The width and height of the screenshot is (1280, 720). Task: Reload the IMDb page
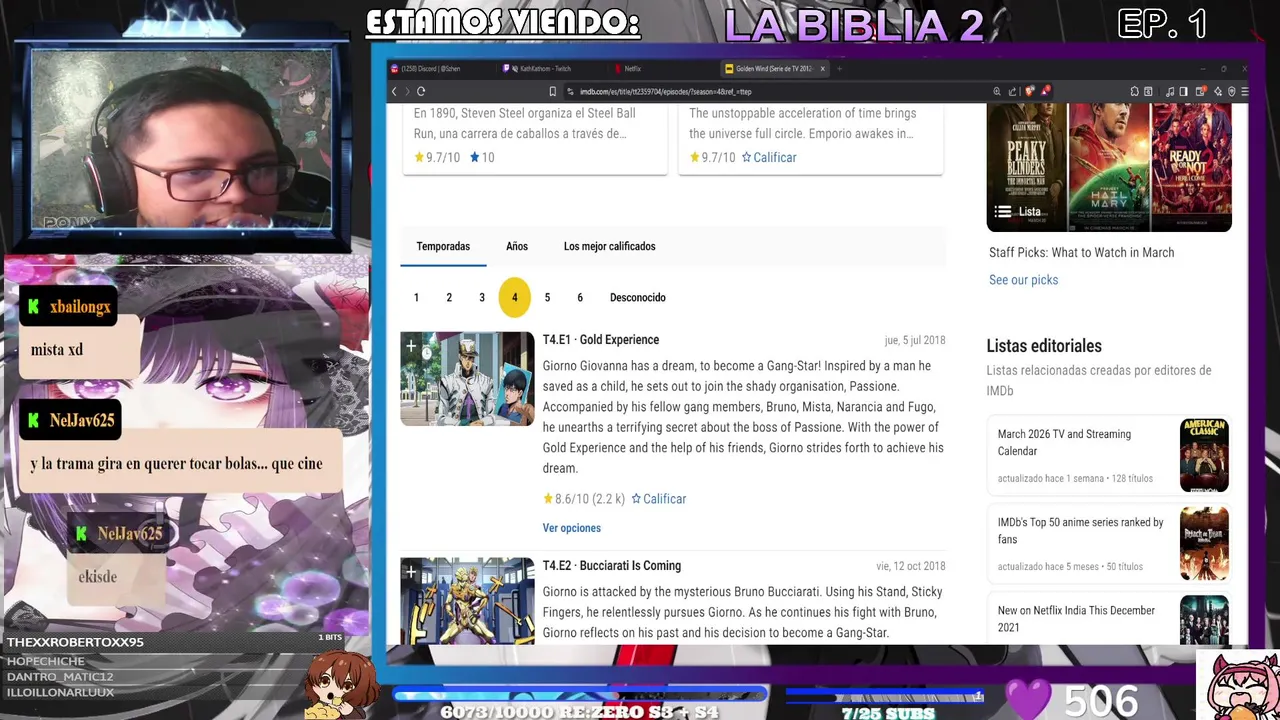421,91
